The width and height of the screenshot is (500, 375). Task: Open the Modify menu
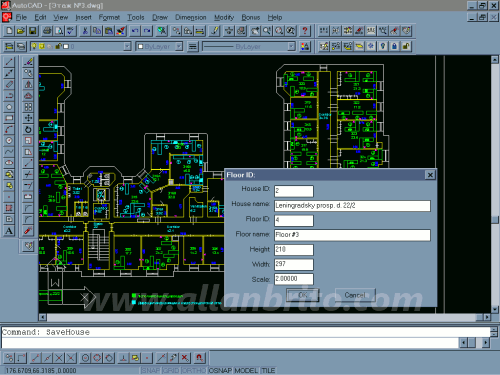pyautogui.click(x=224, y=17)
